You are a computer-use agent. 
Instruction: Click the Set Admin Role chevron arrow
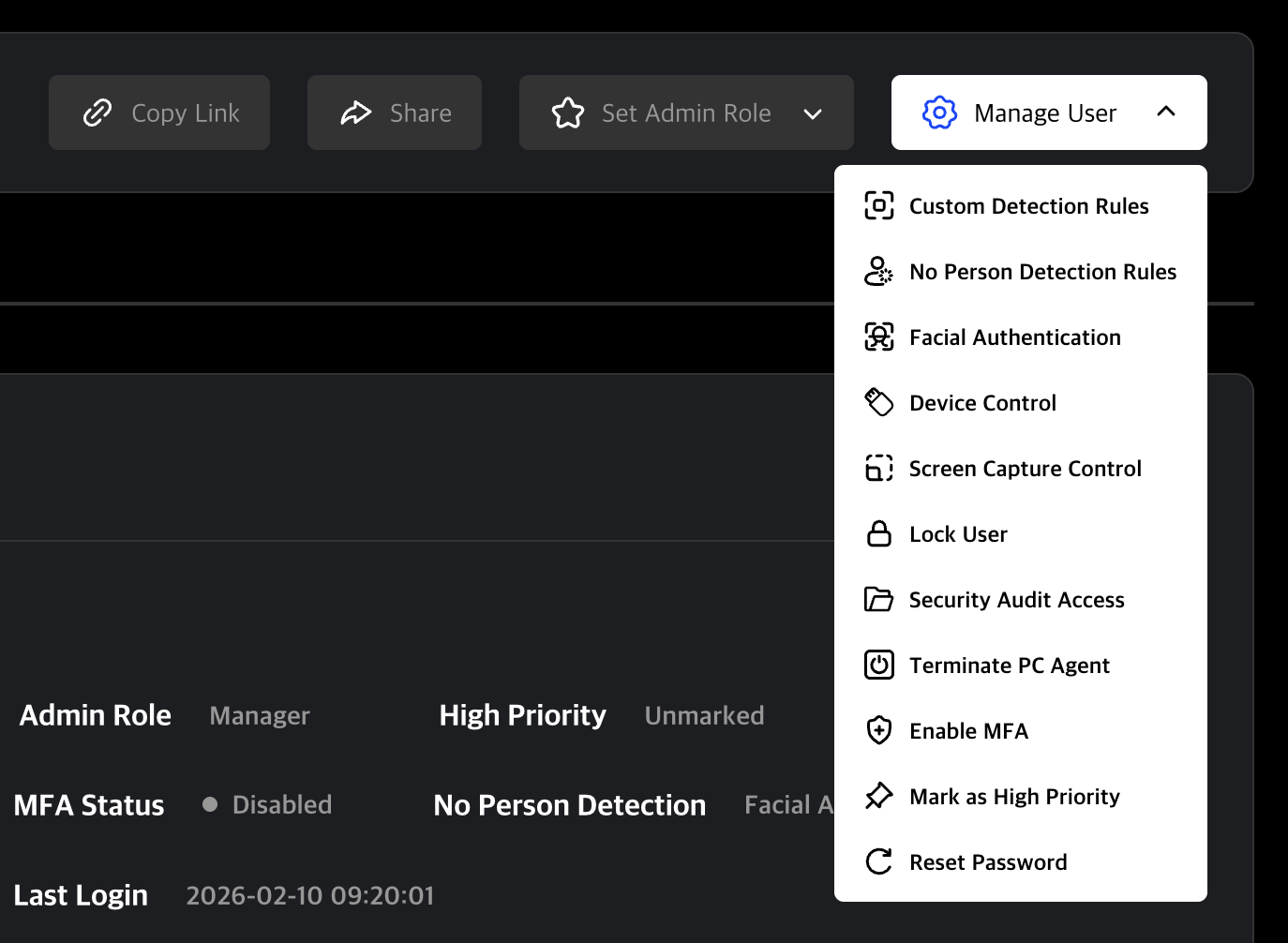813,114
